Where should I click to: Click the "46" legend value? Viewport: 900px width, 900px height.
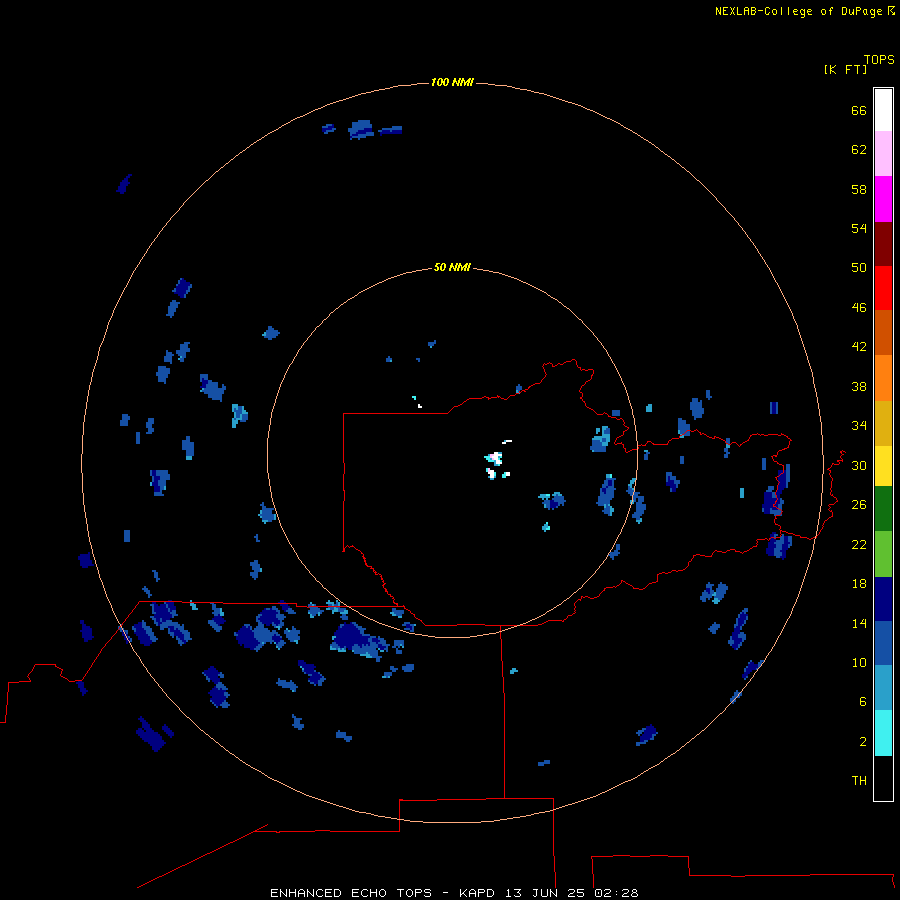click(859, 308)
